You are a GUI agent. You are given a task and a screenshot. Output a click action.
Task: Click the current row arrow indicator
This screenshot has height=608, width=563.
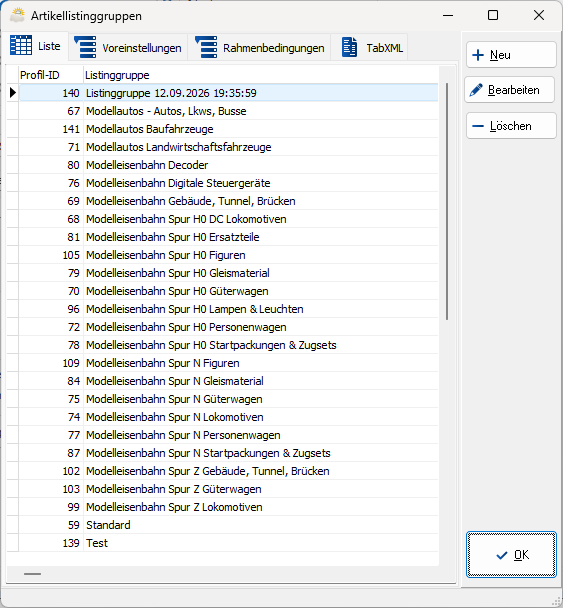tap(13, 93)
